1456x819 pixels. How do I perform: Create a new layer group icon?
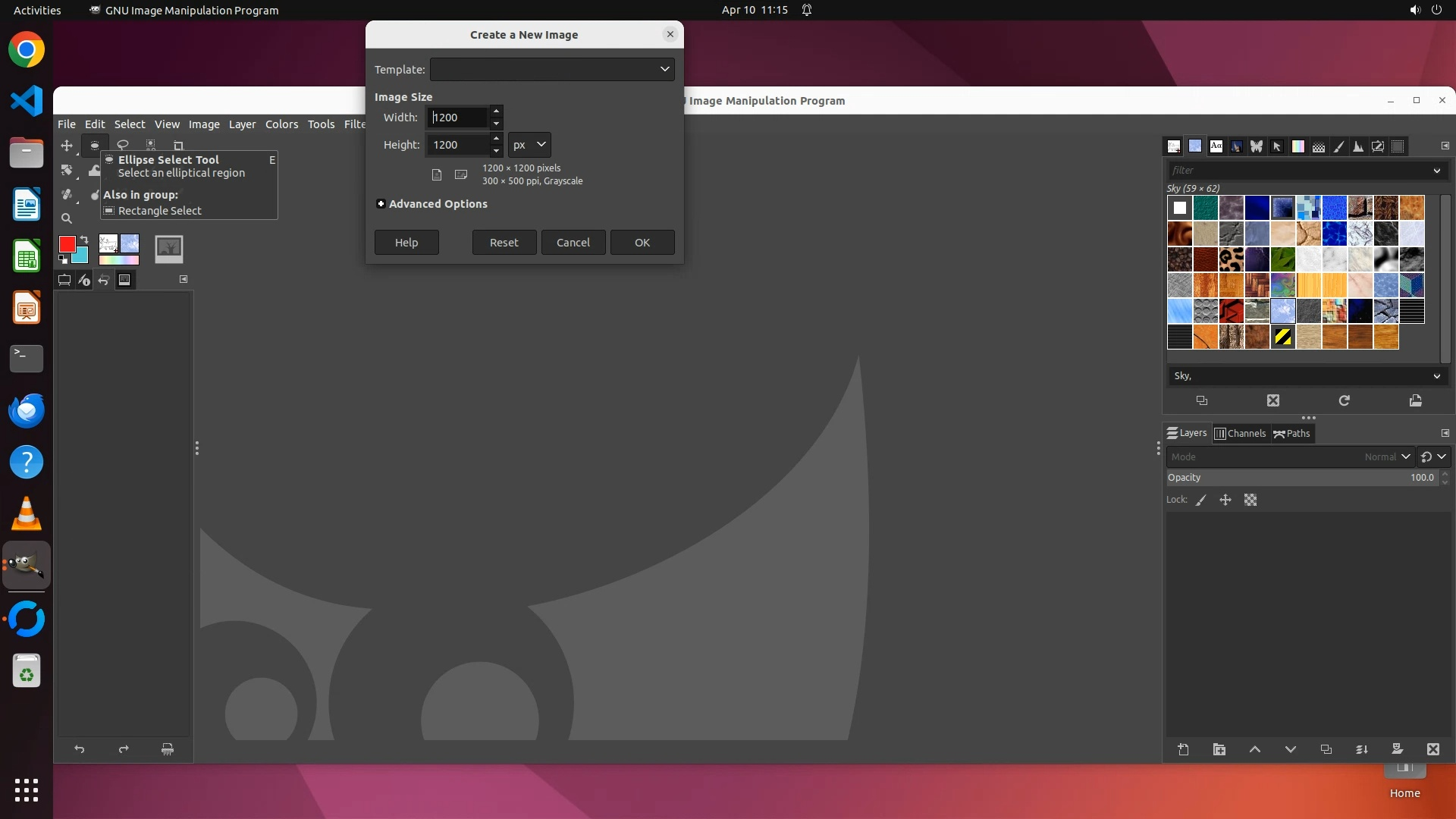(1219, 750)
